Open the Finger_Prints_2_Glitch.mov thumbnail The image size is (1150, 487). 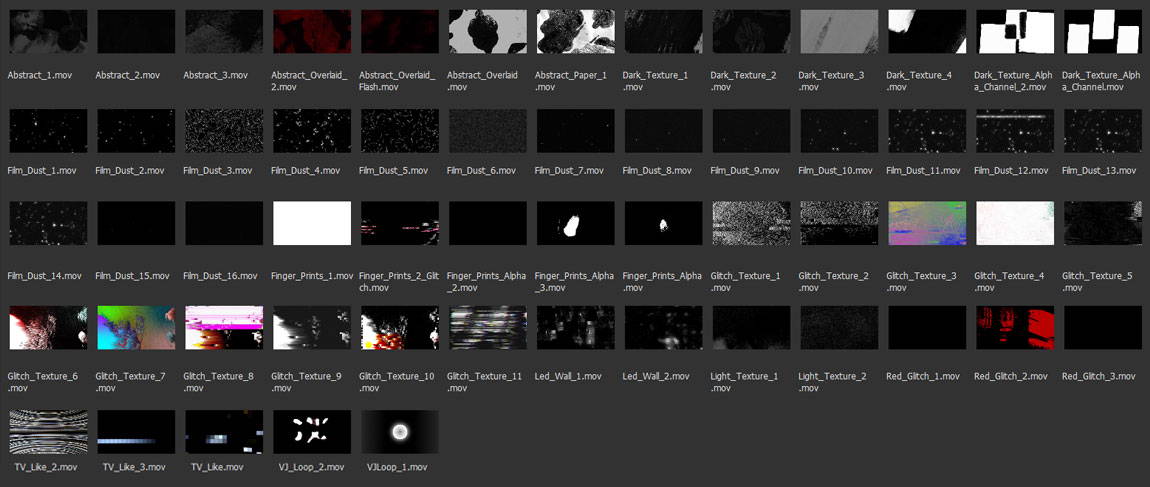pos(400,223)
